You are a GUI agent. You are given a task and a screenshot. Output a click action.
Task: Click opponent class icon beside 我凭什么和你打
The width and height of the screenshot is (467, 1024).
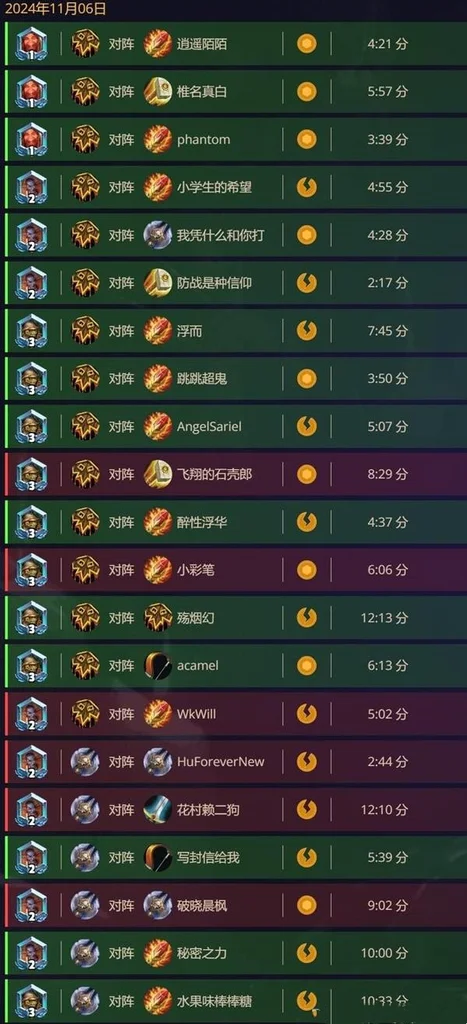pyautogui.click(x=157, y=235)
